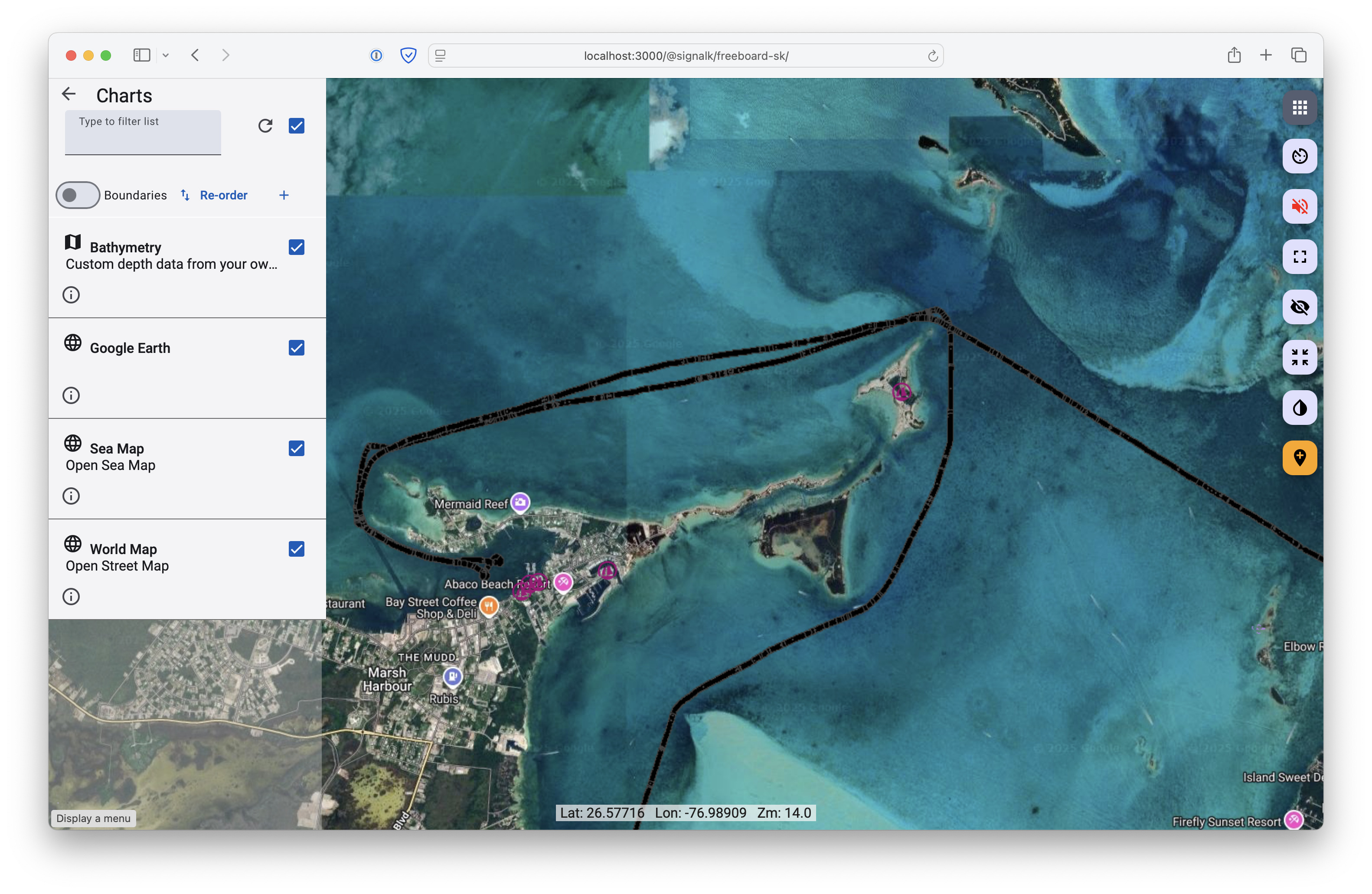The height and width of the screenshot is (894, 1372).
Task: Click the pink resort marker near Abaco Beach
Action: [x=563, y=583]
